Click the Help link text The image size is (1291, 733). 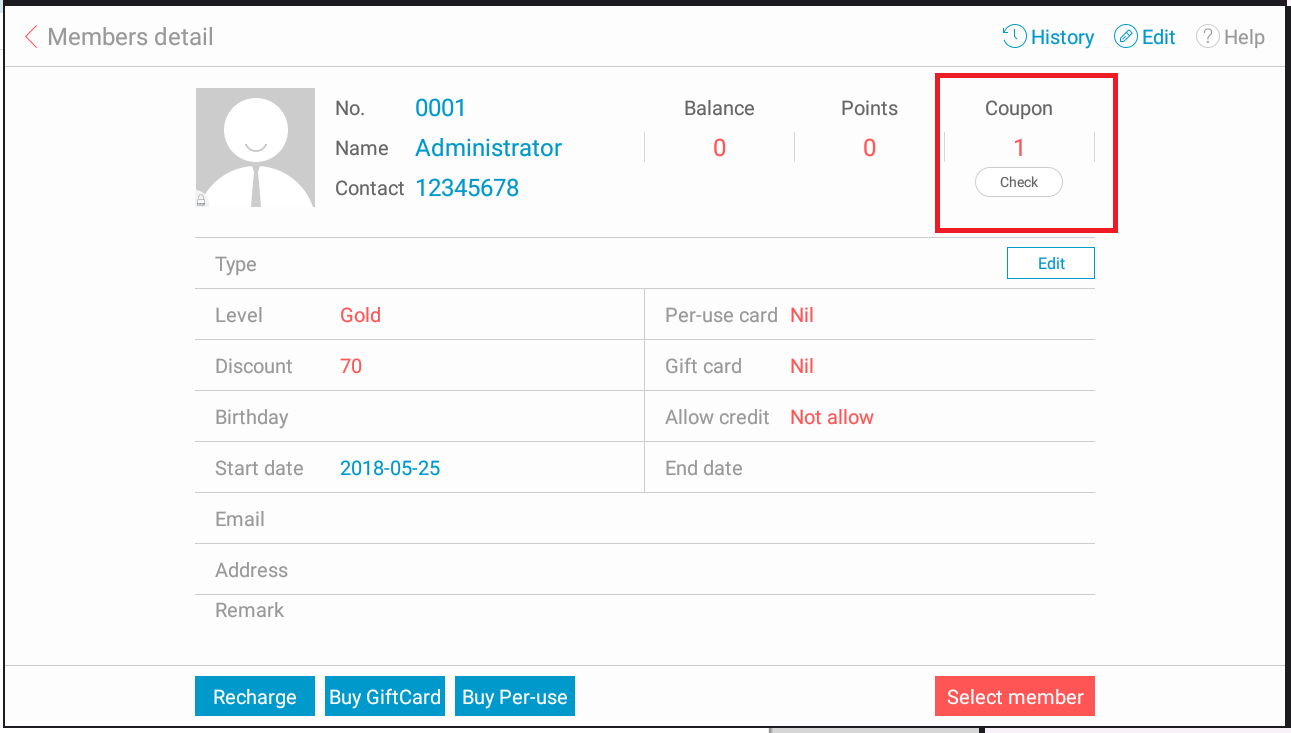(1244, 37)
